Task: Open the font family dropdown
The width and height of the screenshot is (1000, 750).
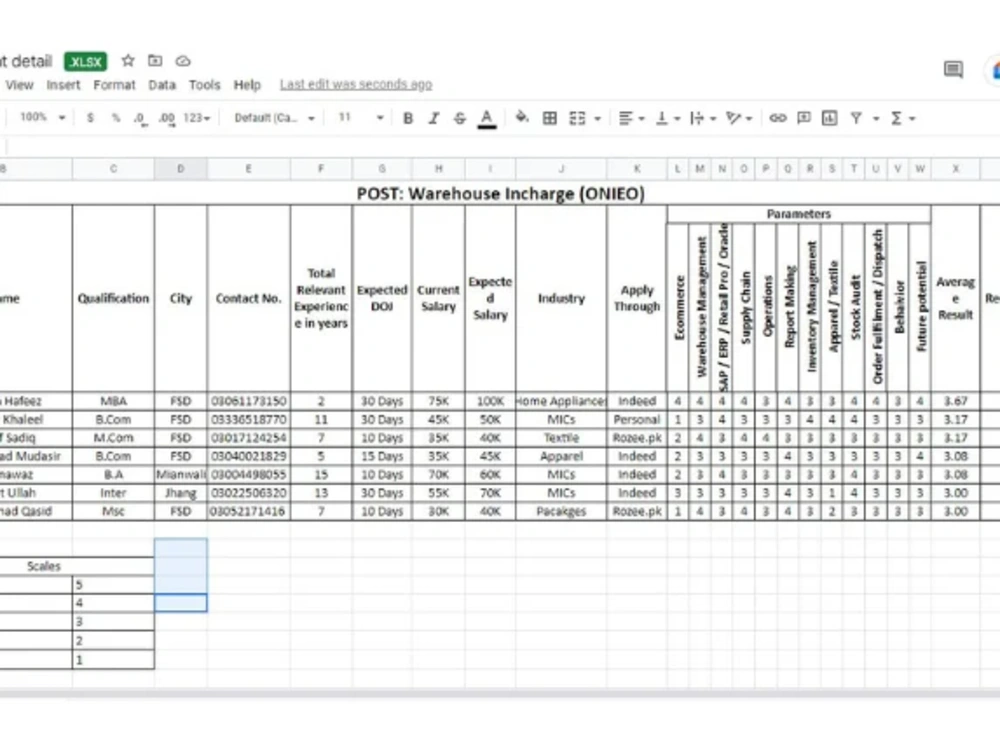Action: tap(274, 118)
